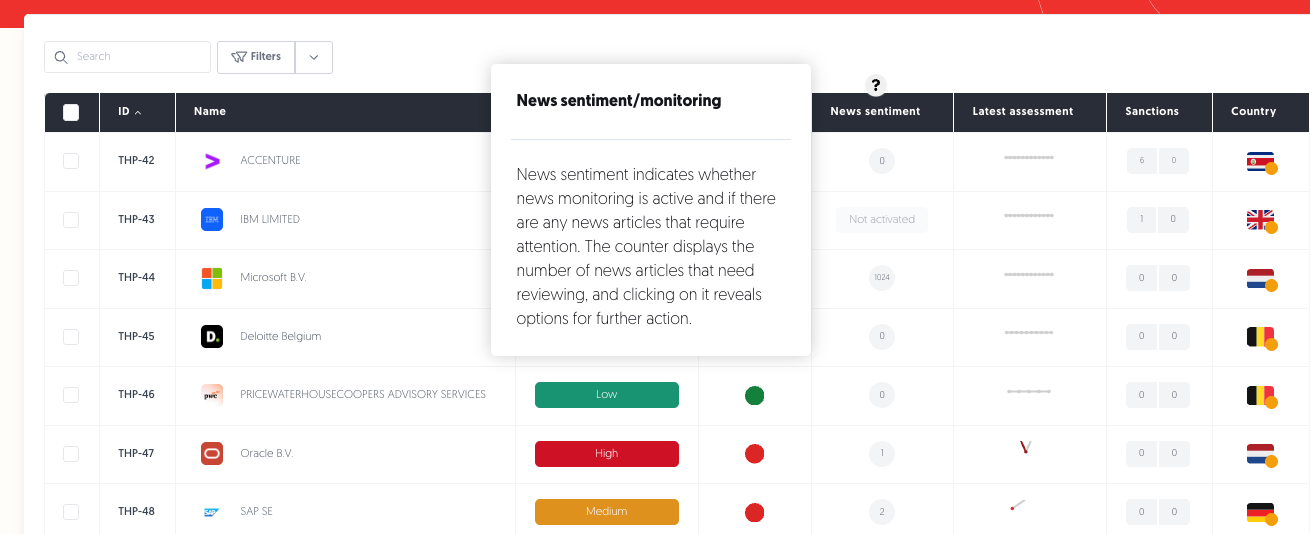Image resolution: width=1310 pixels, height=534 pixels.
Task: Check the checkbox for row THP-42
Action: 71,161
